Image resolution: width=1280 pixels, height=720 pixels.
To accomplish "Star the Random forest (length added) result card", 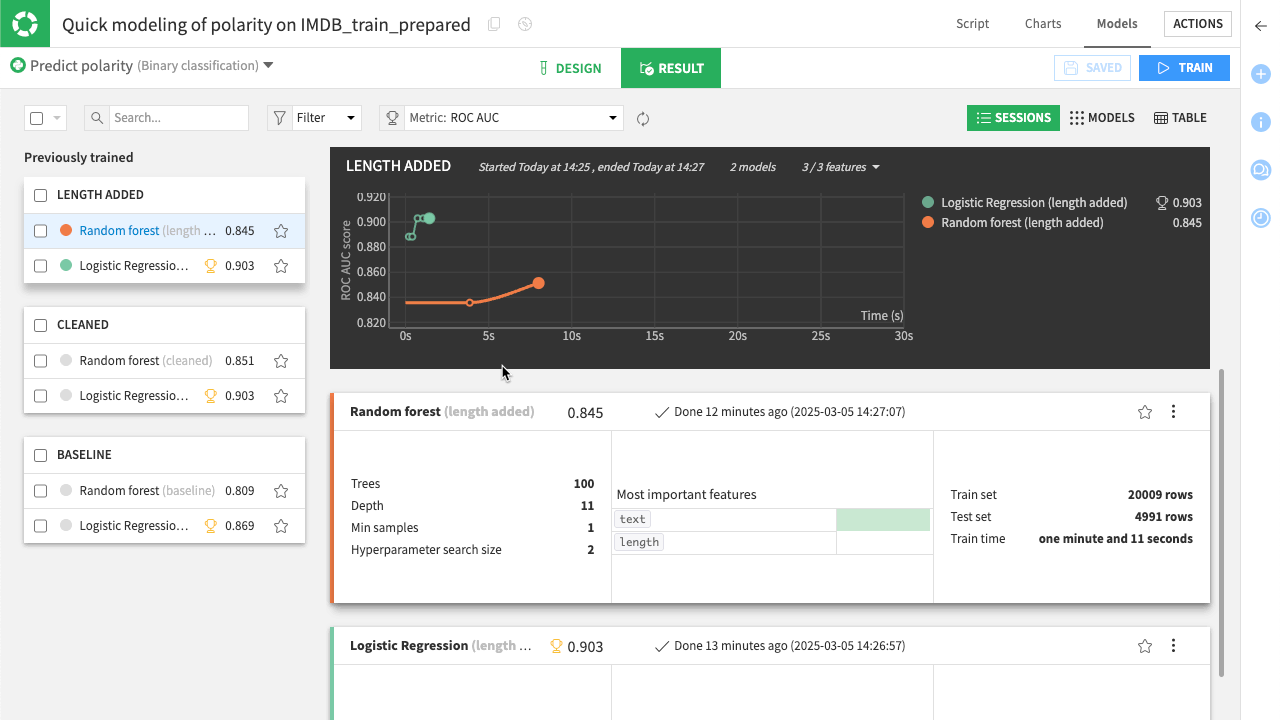I will coord(1145,412).
